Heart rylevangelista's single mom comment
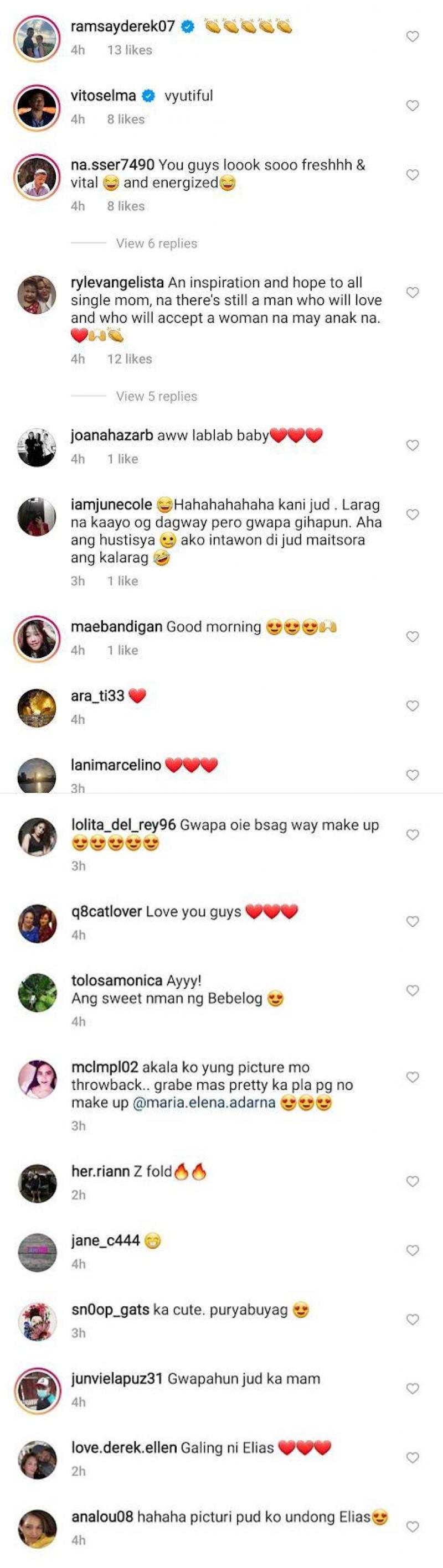Viewport: 443px width, 1568px height. (413, 293)
